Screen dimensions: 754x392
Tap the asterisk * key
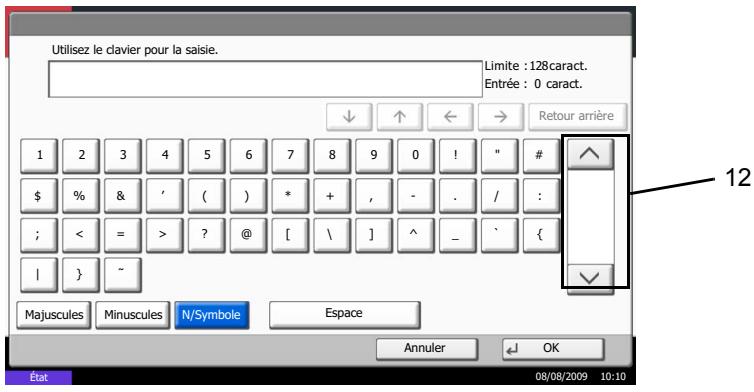[290, 196]
